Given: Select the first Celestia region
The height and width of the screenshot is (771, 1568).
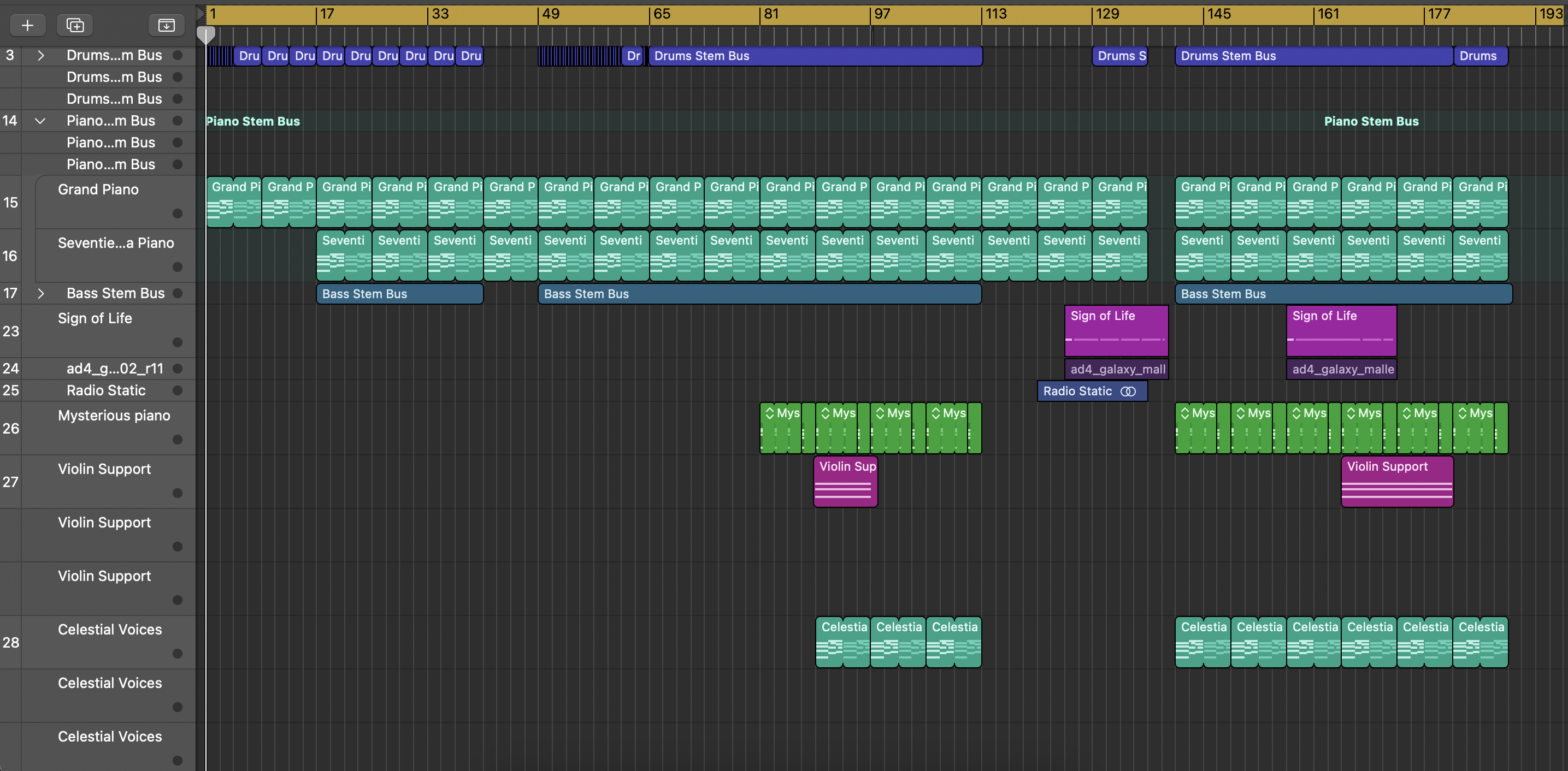Looking at the screenshot, I should 842,643.
